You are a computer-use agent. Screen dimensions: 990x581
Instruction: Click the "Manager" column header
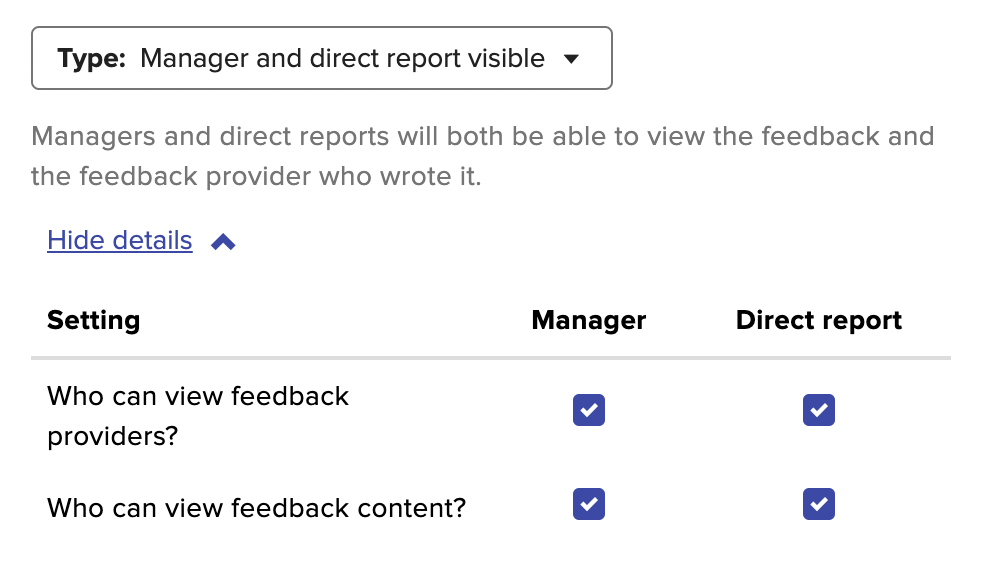point(589,320)
